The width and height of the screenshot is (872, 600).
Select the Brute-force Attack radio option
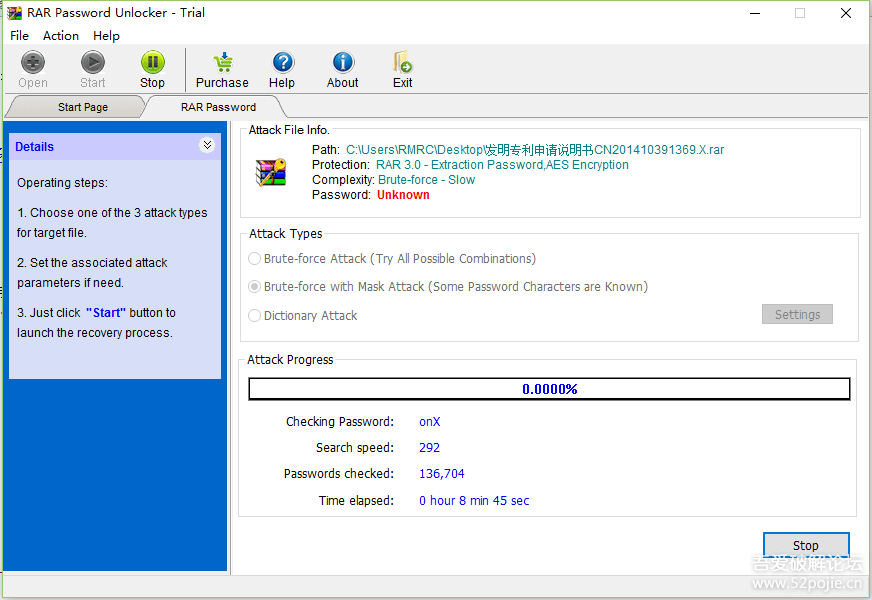coord(255,259)
